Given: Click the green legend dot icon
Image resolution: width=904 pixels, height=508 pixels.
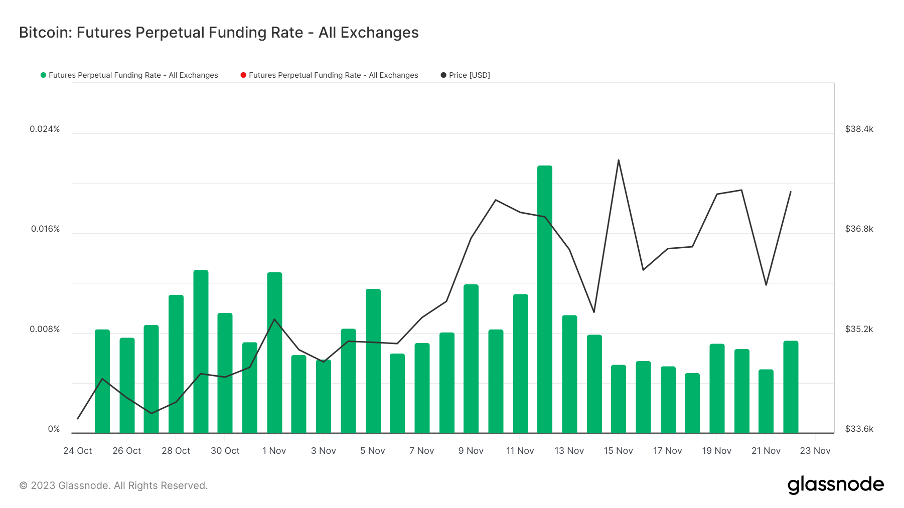Looking at the screenshot, I should (43, 75).
